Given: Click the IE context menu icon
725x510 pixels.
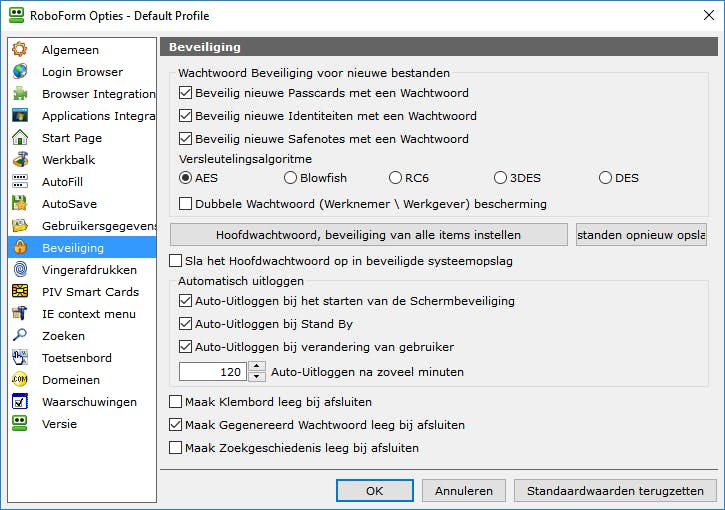Looking at the screenshot, I should point(20,313).
